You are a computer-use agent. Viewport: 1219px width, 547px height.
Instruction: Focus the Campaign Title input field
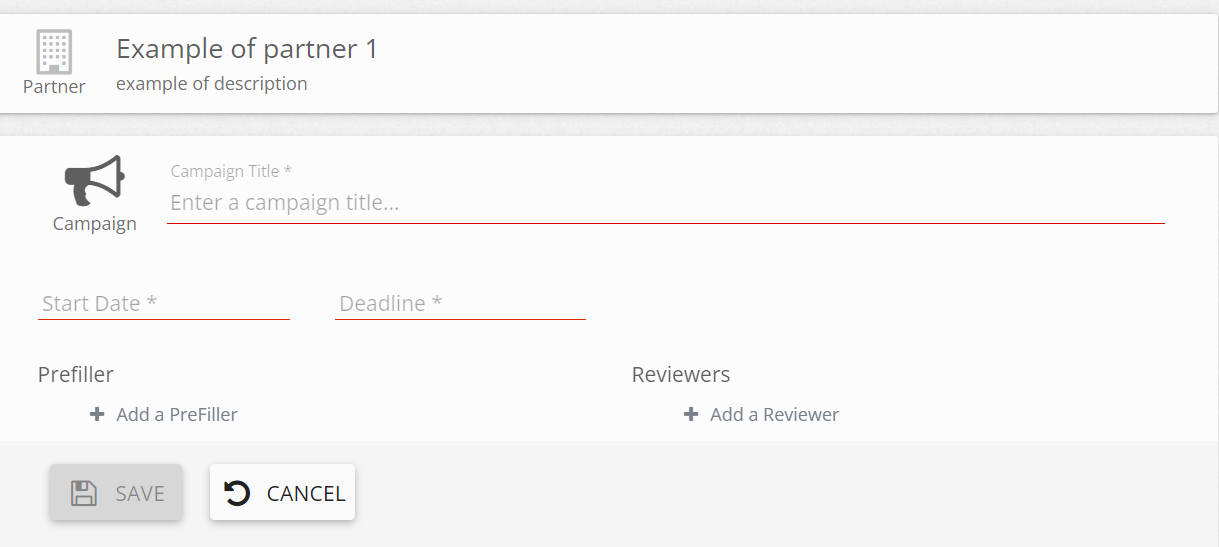[665, 203]
